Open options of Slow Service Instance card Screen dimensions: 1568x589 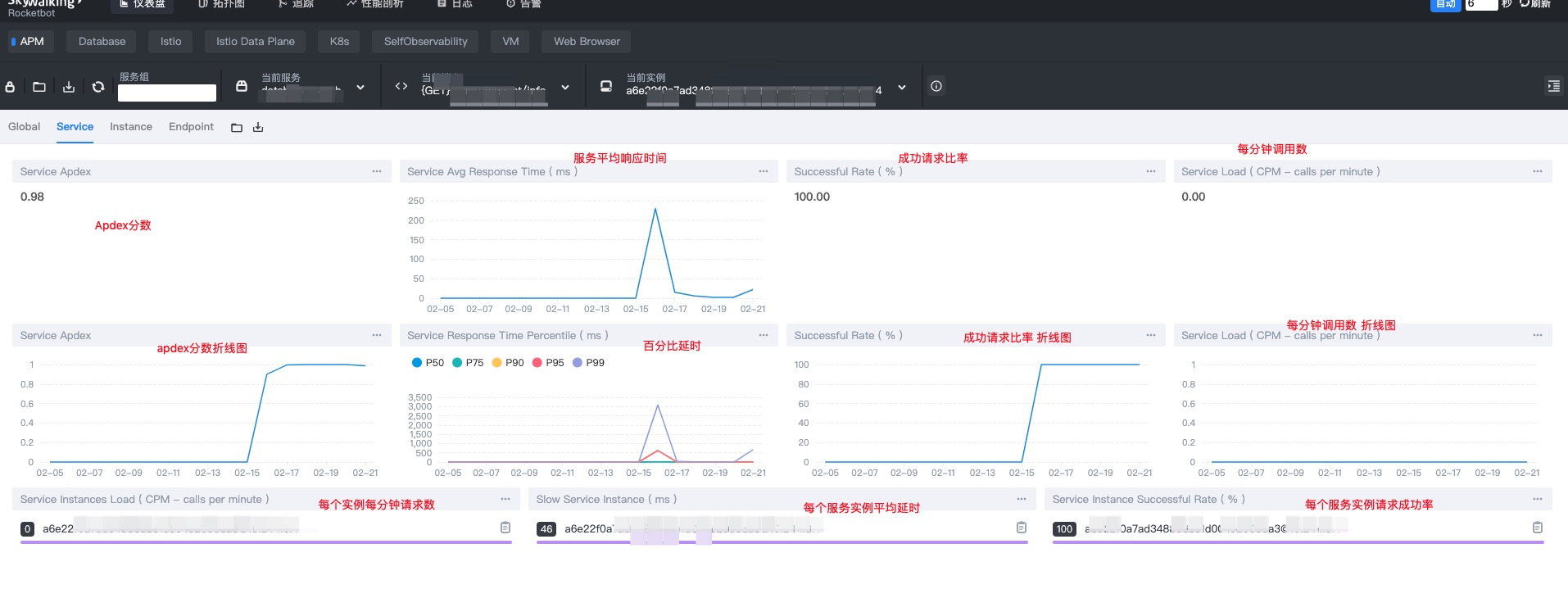[1022, 499]
